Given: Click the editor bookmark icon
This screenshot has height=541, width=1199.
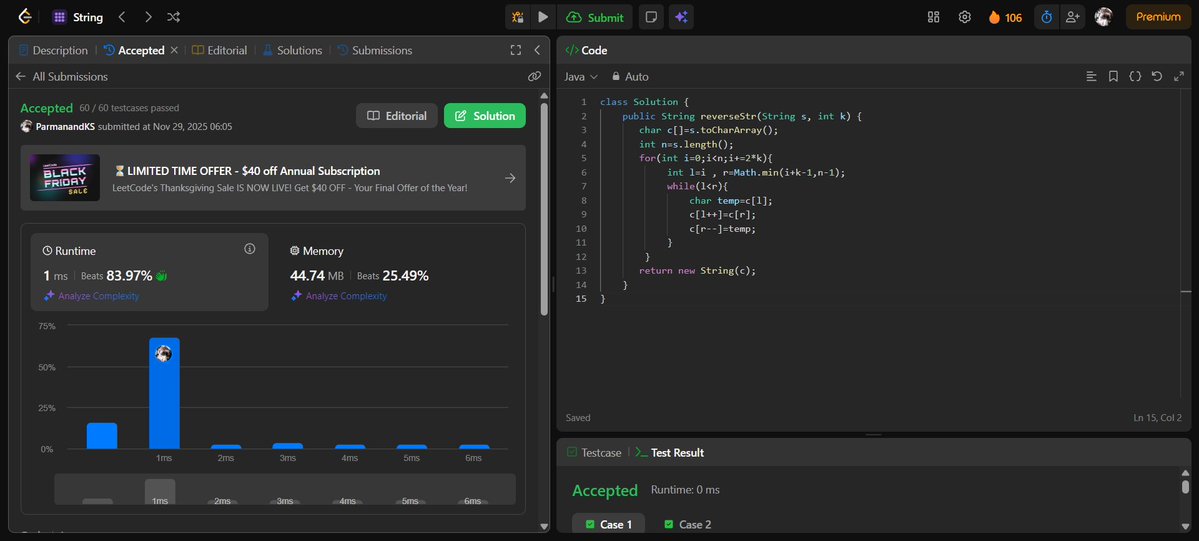Looking at the screenshot, I should [x=1113, y=77].
